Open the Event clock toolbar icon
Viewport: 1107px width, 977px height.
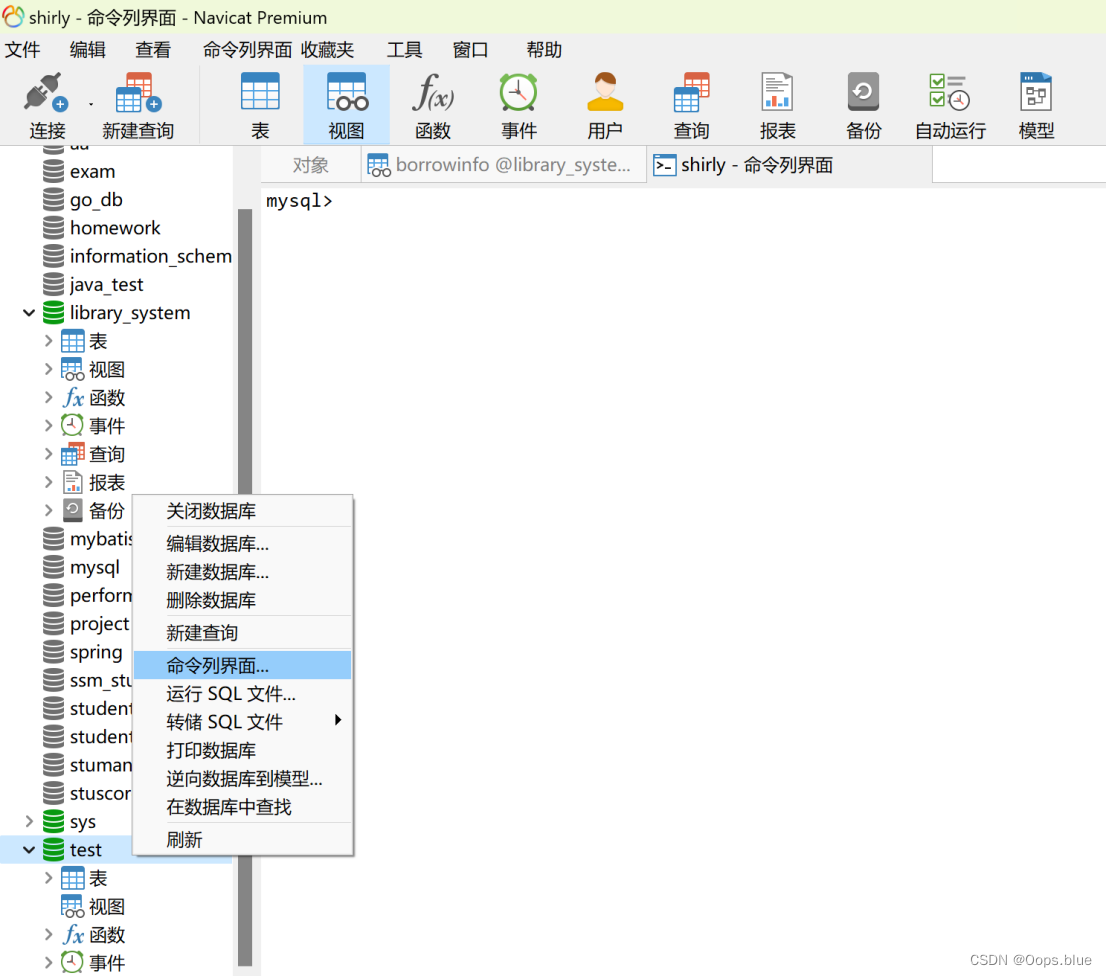519,92
